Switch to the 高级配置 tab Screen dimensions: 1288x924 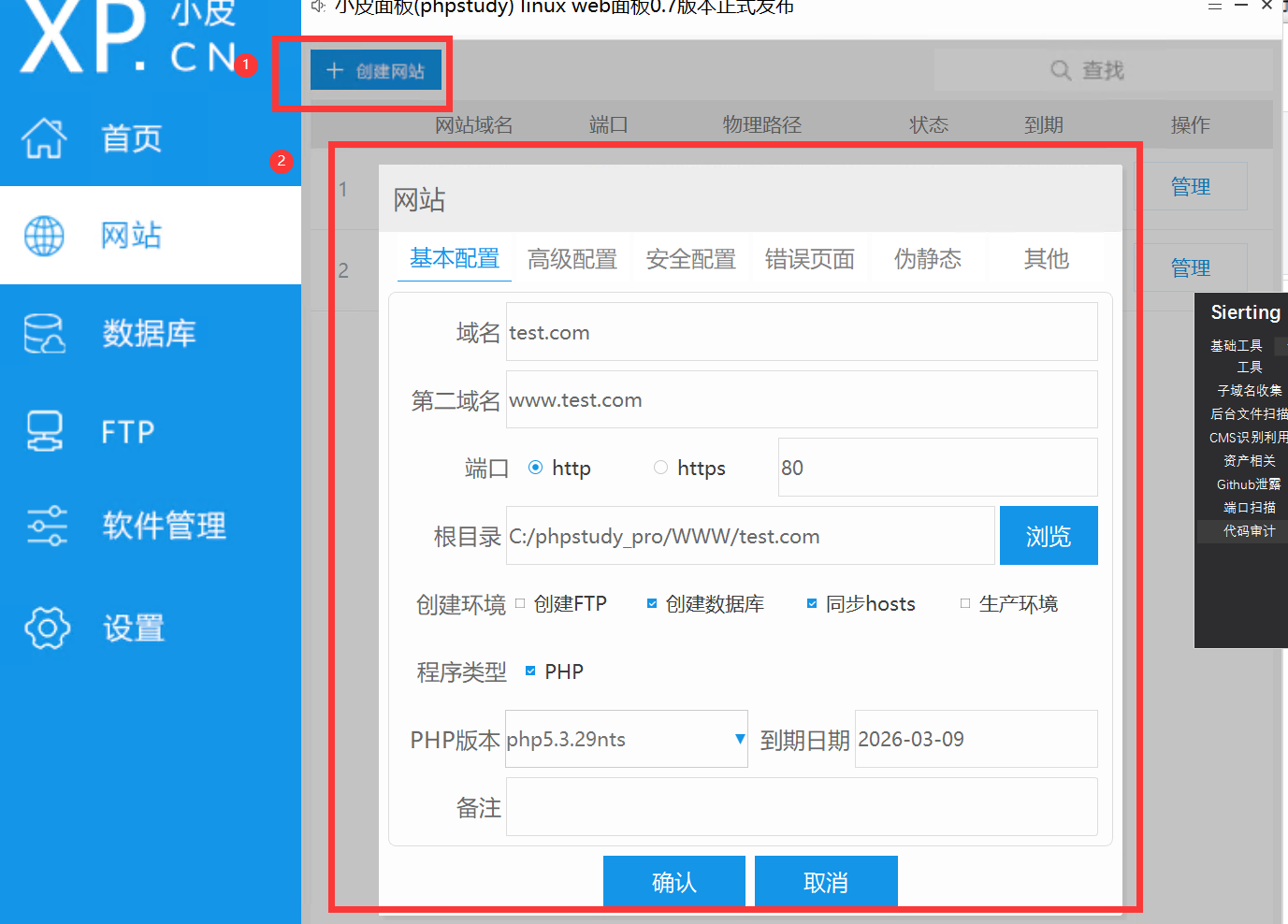pyautogui.click(x=572, y=259)
